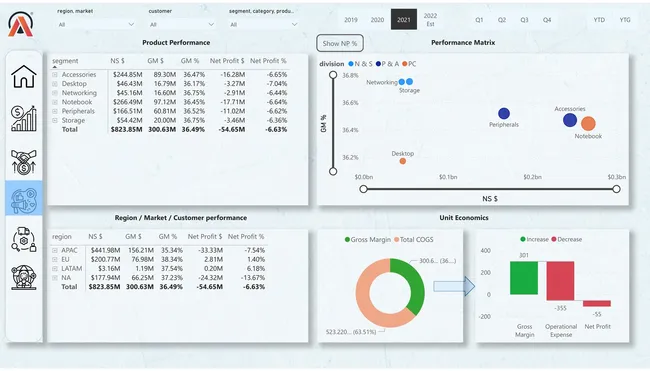Toggle the YTD period button
650x371 pixels.
599,19
